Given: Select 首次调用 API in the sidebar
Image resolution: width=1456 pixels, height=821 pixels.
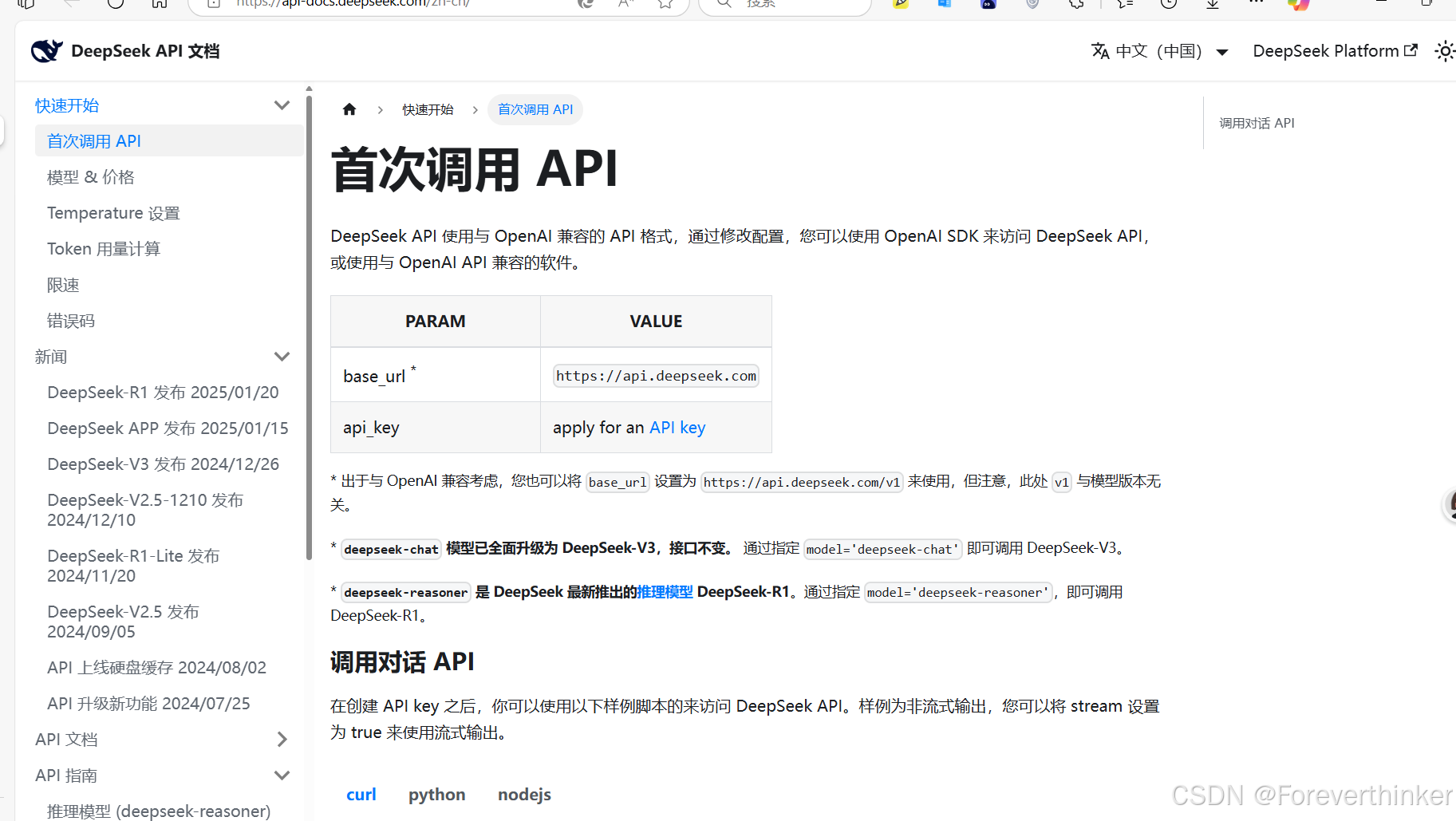Looking at the screenshot, I should pos(168,141).
